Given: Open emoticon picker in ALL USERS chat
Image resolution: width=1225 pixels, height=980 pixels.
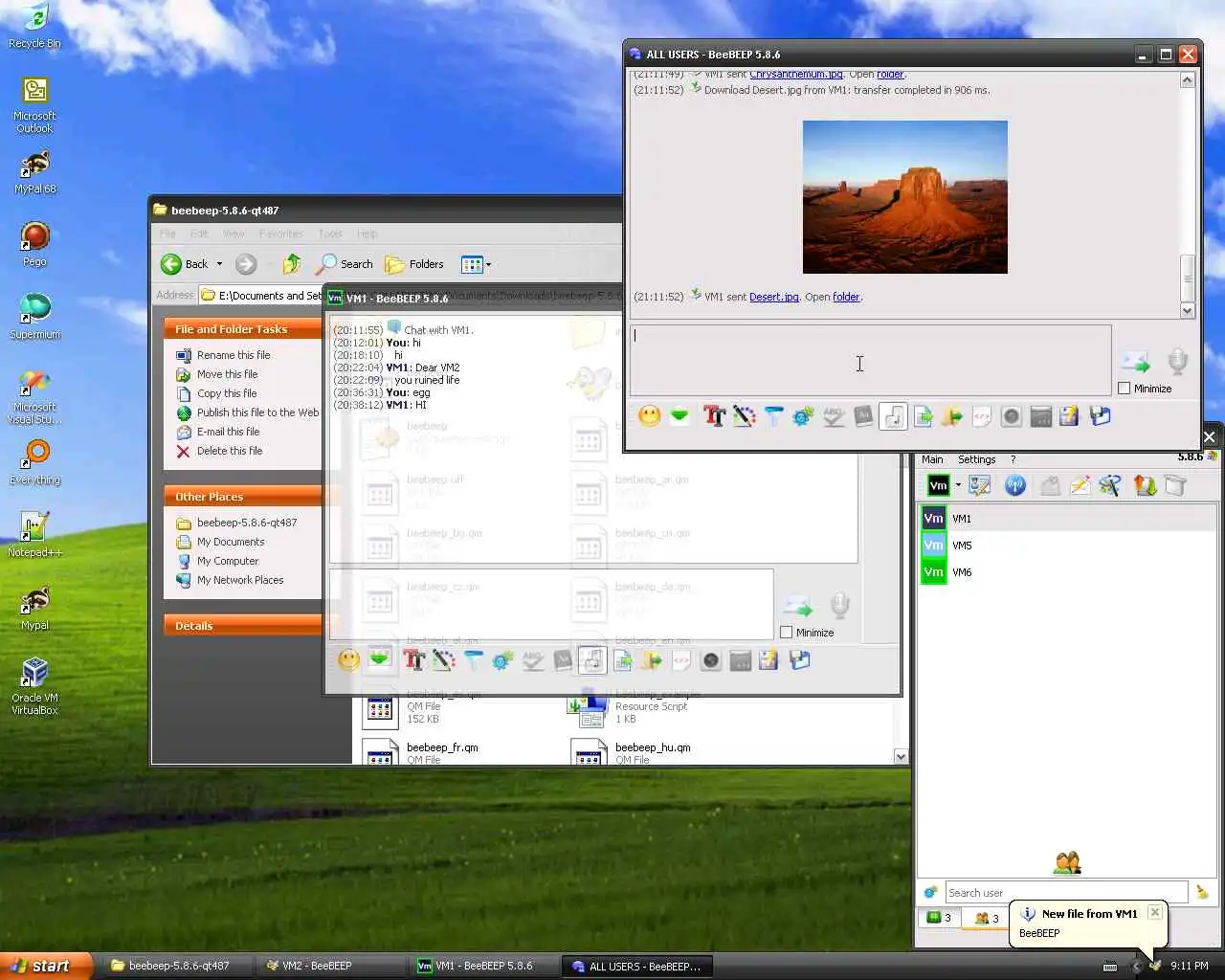Looking at the screenshot, I should pyautogui.click(x=650, y=416).
